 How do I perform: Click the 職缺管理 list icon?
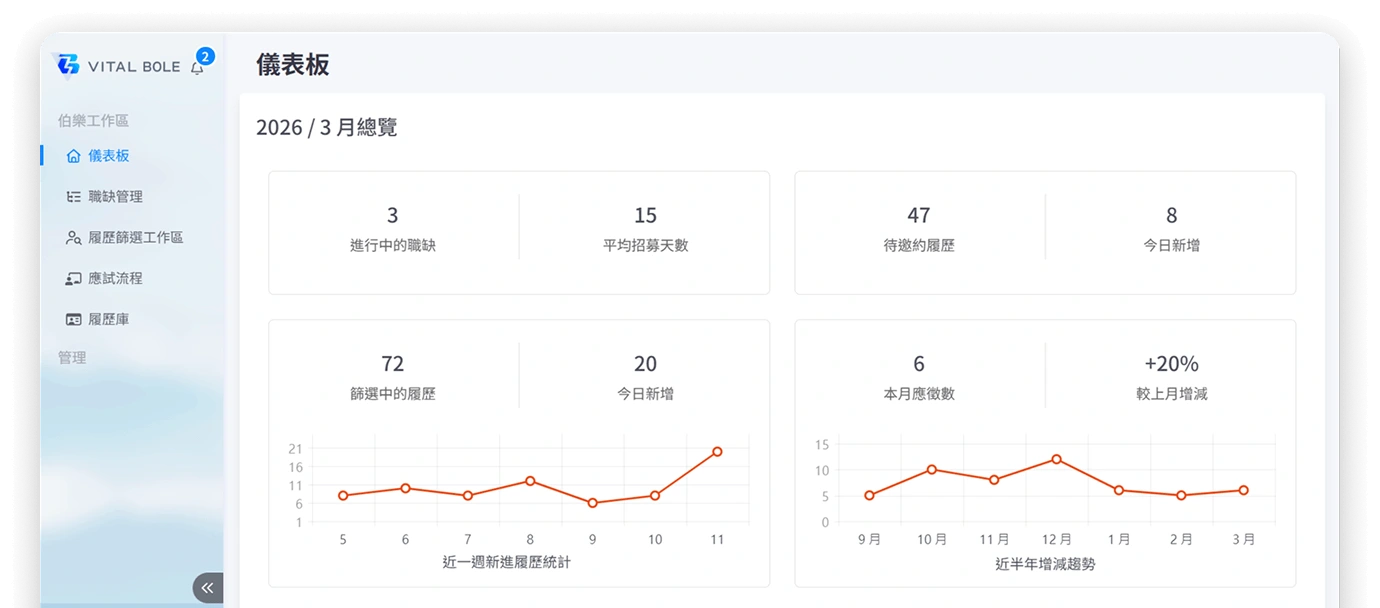(73, 197)
